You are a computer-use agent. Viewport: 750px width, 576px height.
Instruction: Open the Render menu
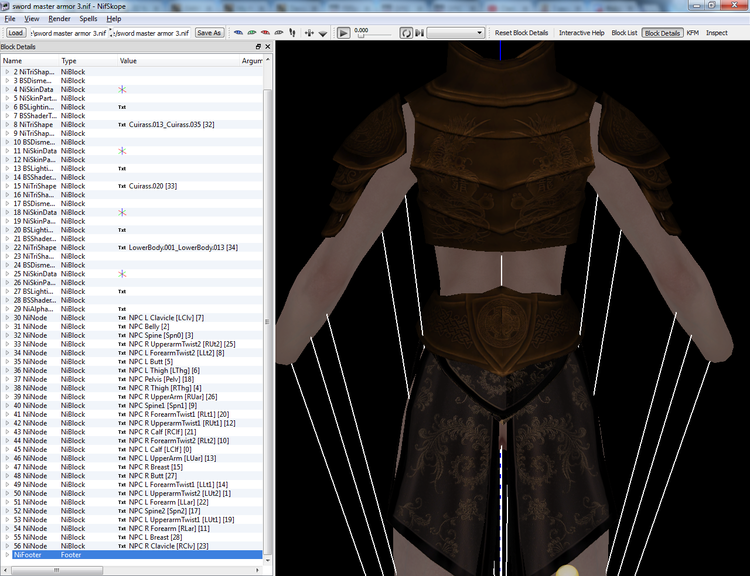click(x=59, y=19)
